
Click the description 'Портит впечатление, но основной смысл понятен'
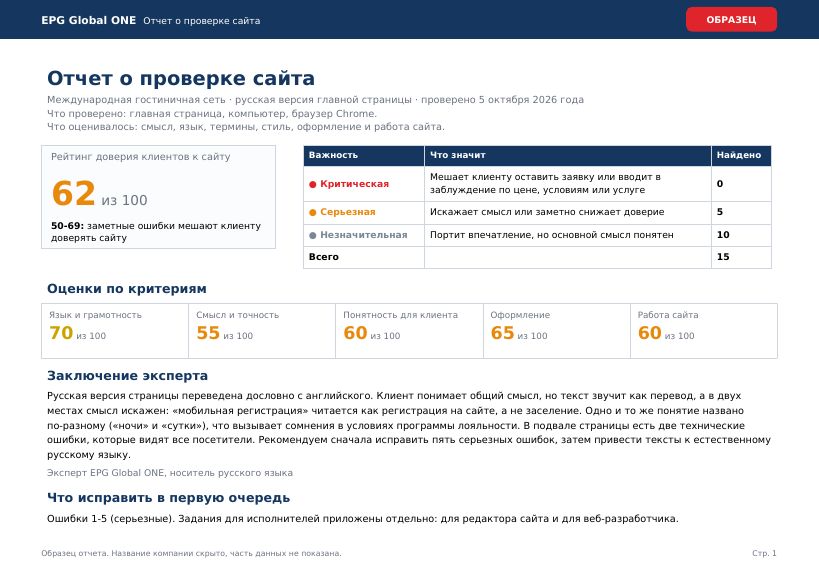[552, 235]
